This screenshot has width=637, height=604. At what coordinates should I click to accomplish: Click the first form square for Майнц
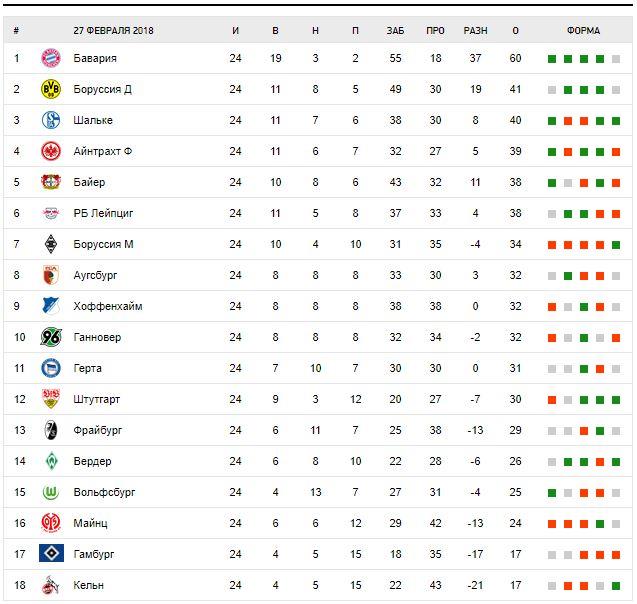[x=552, y=523]
